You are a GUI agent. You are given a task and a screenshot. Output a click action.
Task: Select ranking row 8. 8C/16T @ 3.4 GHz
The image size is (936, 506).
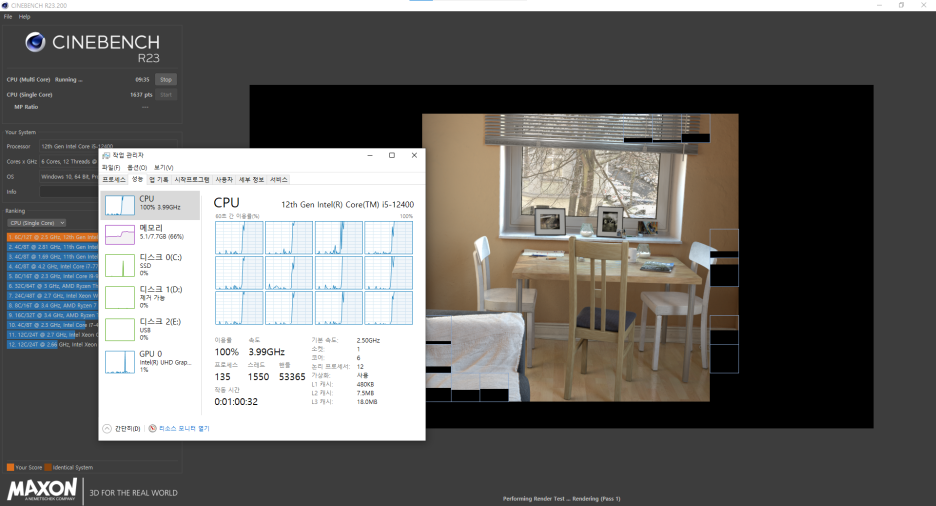click(x=53, y=306)
